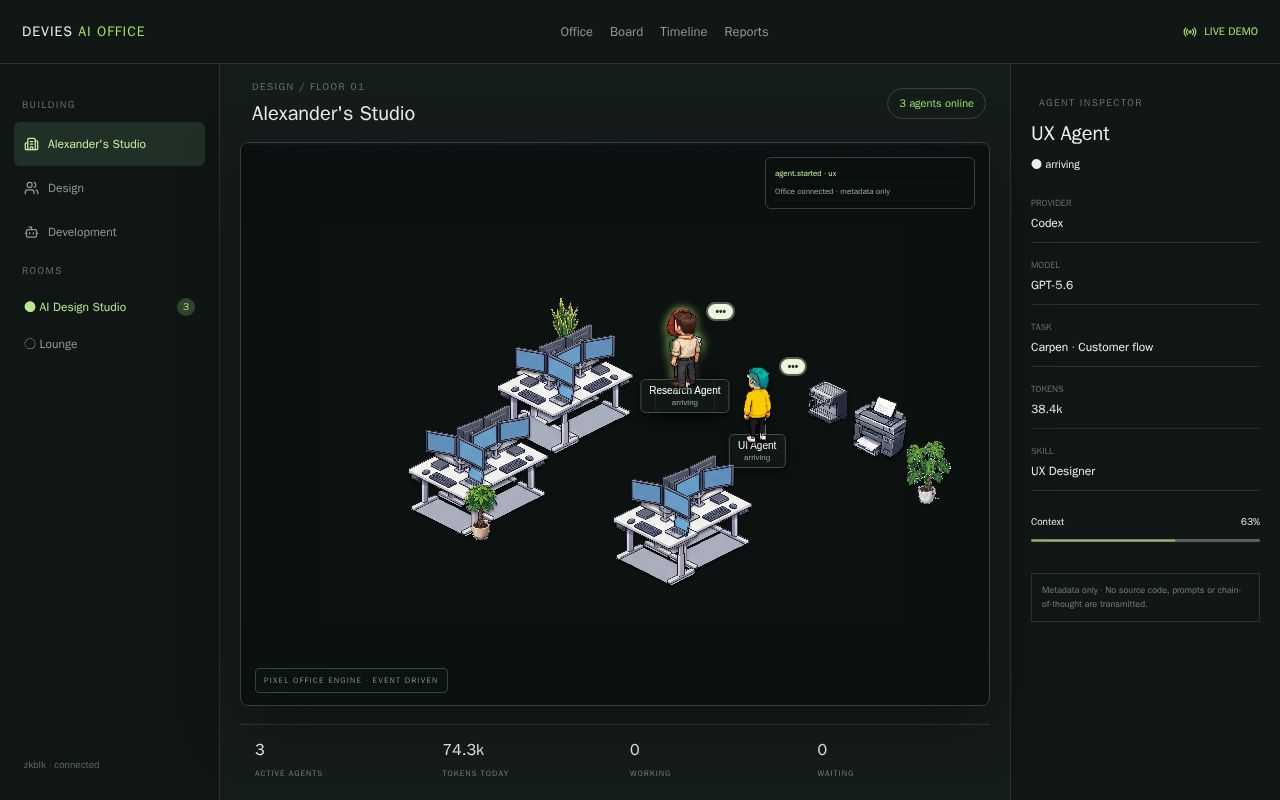
Task: Click the people icon beside Design
Action: tap(31, 188)
